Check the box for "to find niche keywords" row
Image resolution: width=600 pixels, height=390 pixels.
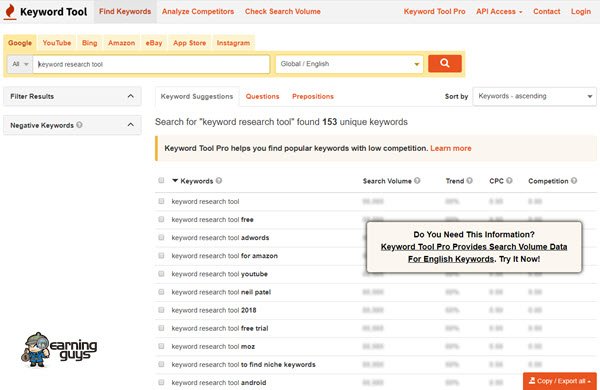161,364
